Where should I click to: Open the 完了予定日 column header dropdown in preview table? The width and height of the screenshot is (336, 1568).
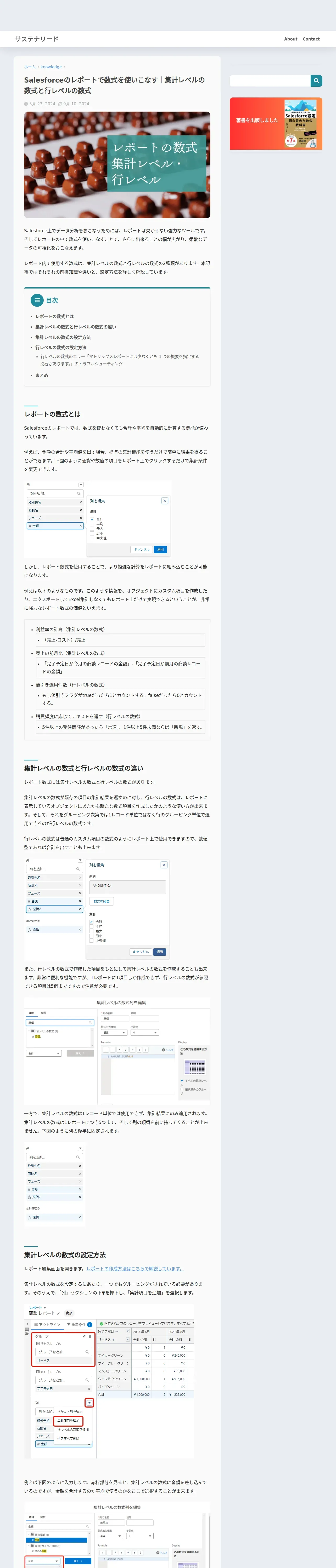click(127, 1331)
